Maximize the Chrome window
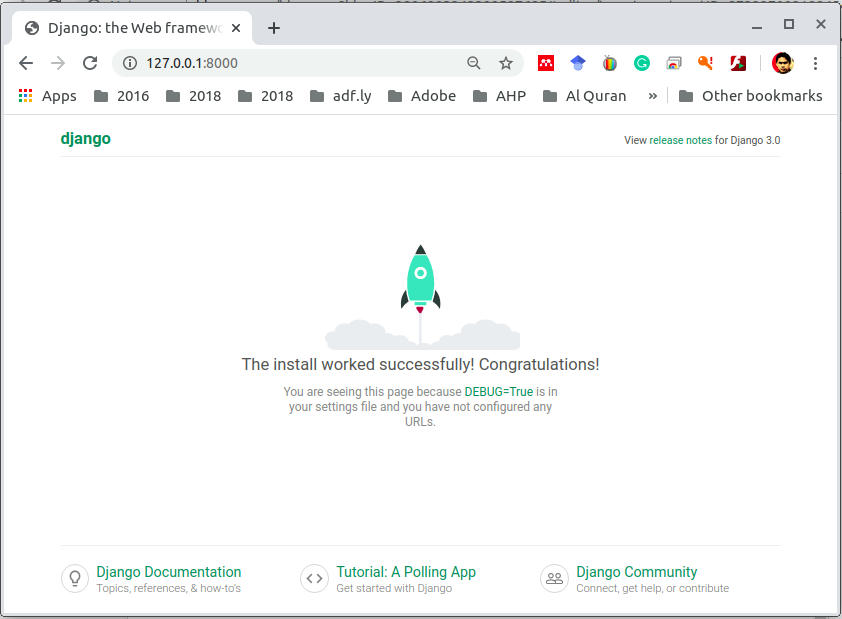842x619 pixels. pyautogui.click(x=789, y=24)
